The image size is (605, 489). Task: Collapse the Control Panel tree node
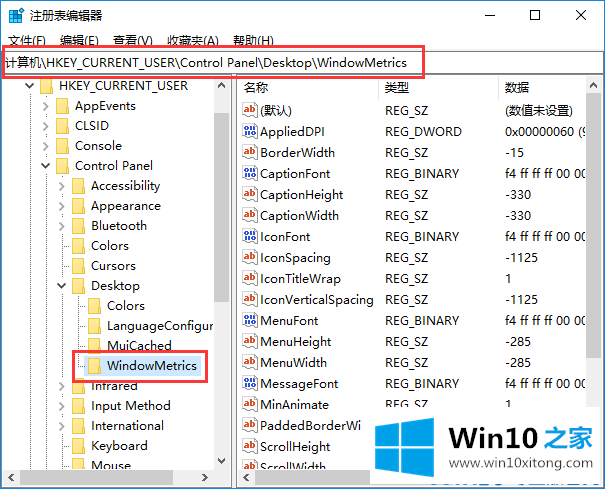coord(46,166)
